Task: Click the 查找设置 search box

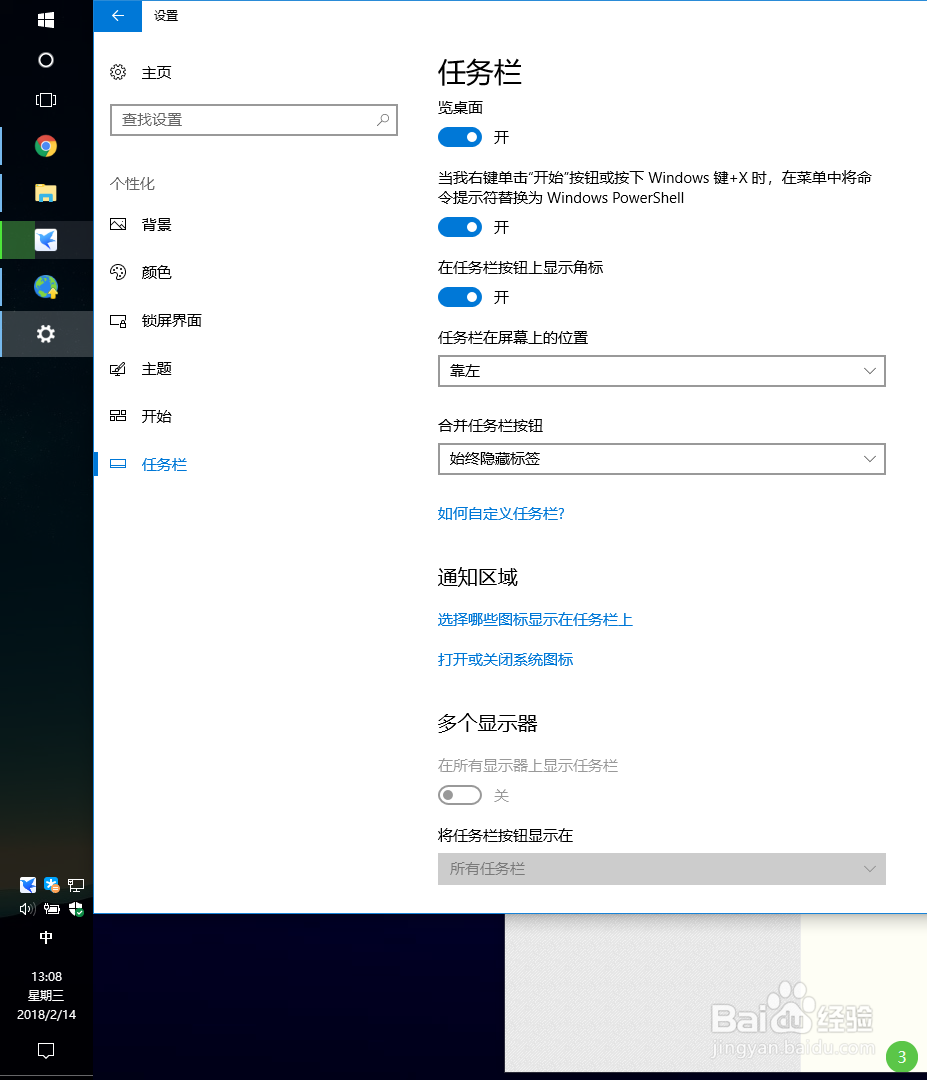Action: pos(253,120)
